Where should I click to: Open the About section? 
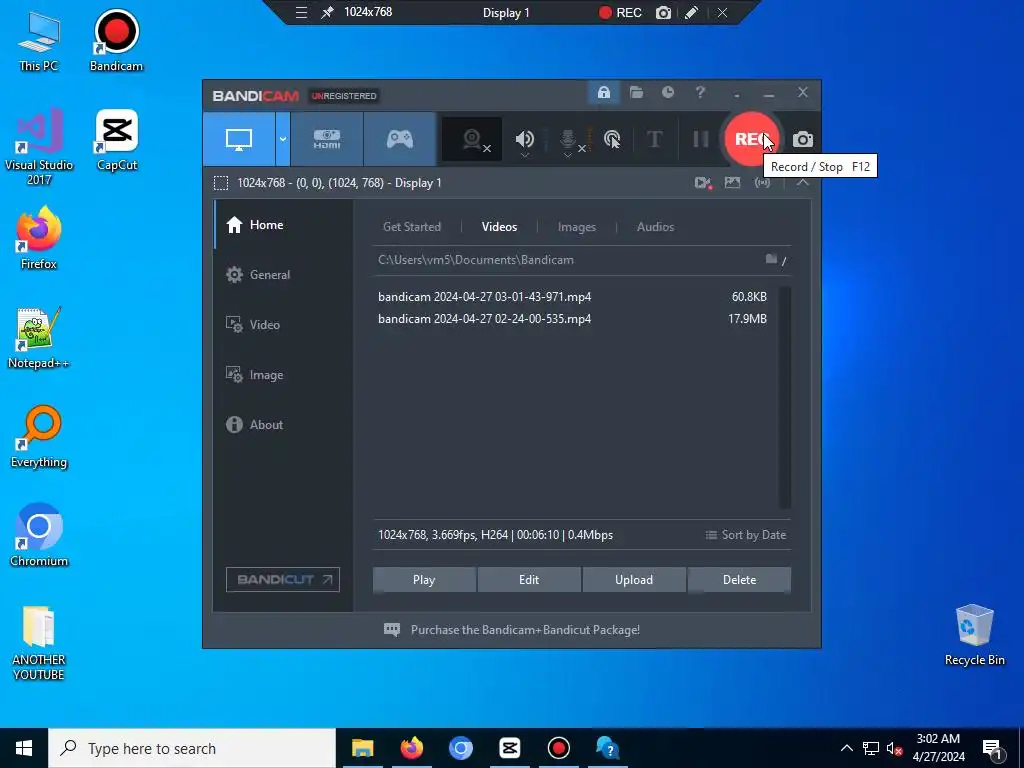point(283,424)
